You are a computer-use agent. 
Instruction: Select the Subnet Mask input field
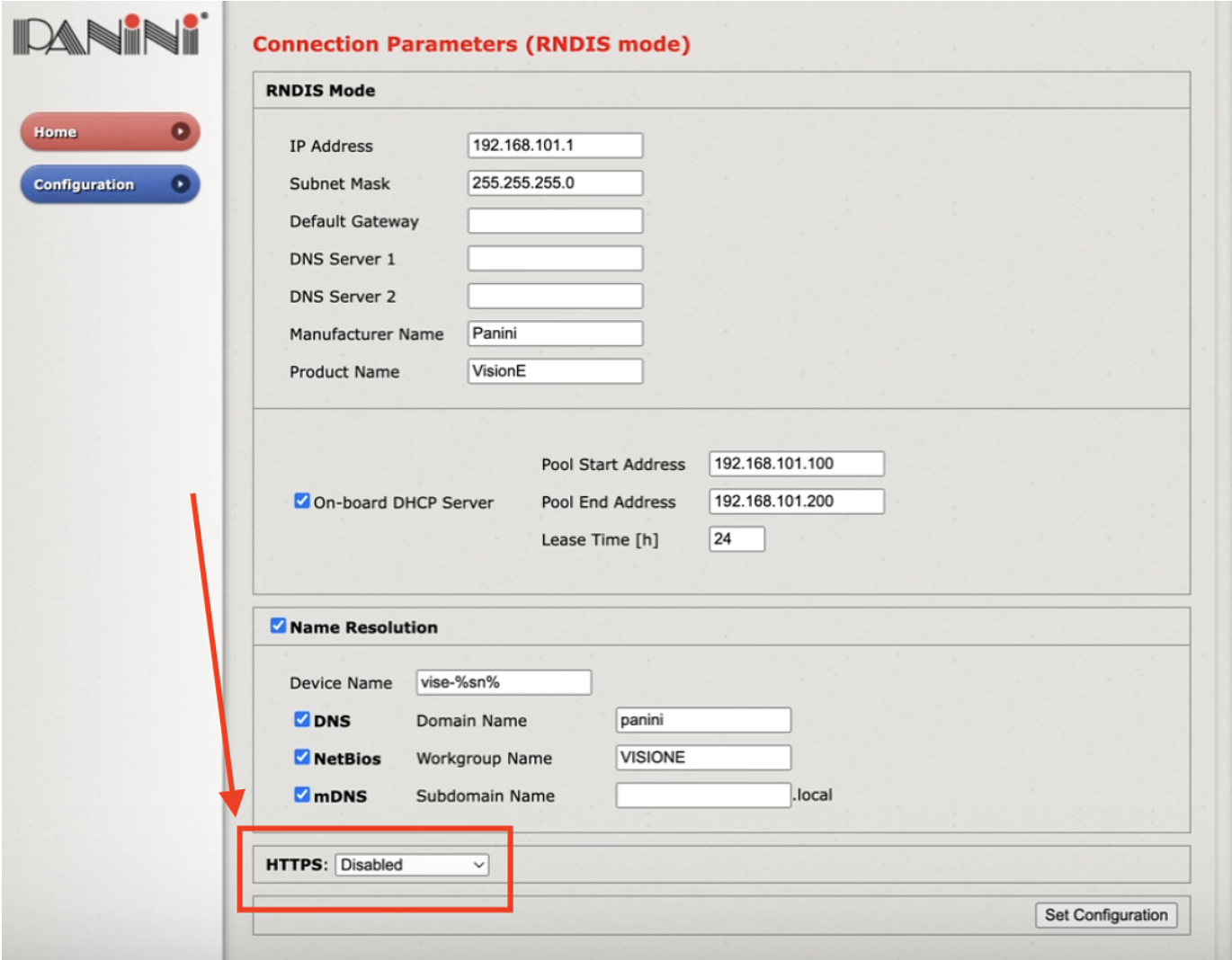[555, 183]
